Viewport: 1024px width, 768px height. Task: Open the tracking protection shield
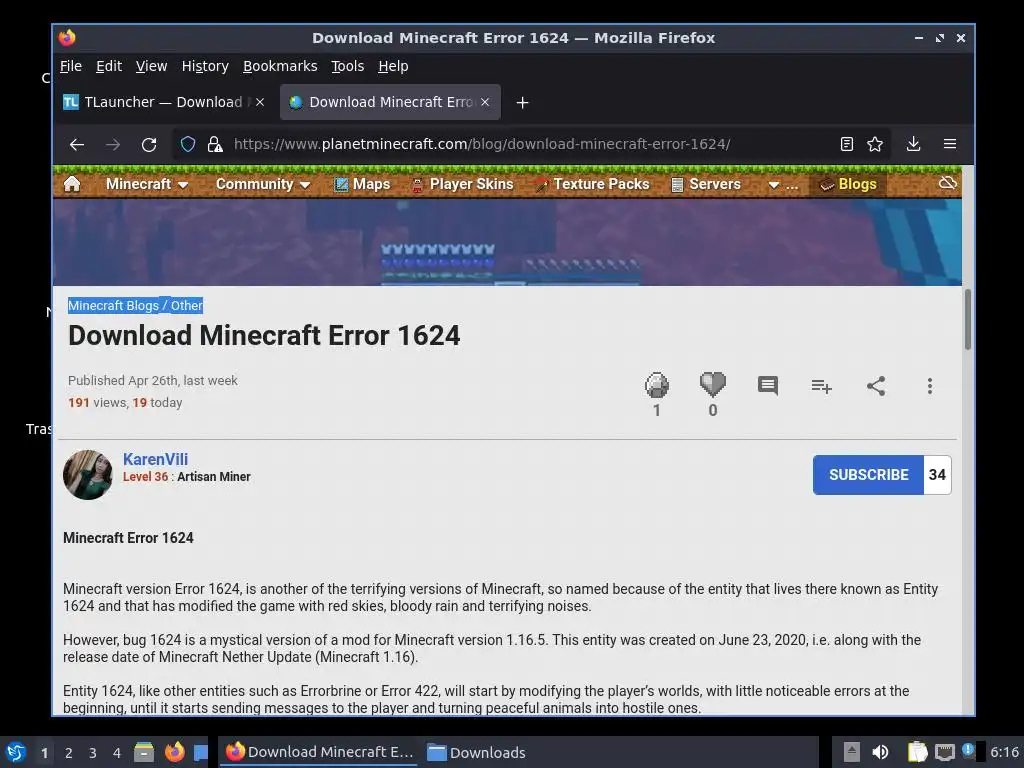click(187, 144)
